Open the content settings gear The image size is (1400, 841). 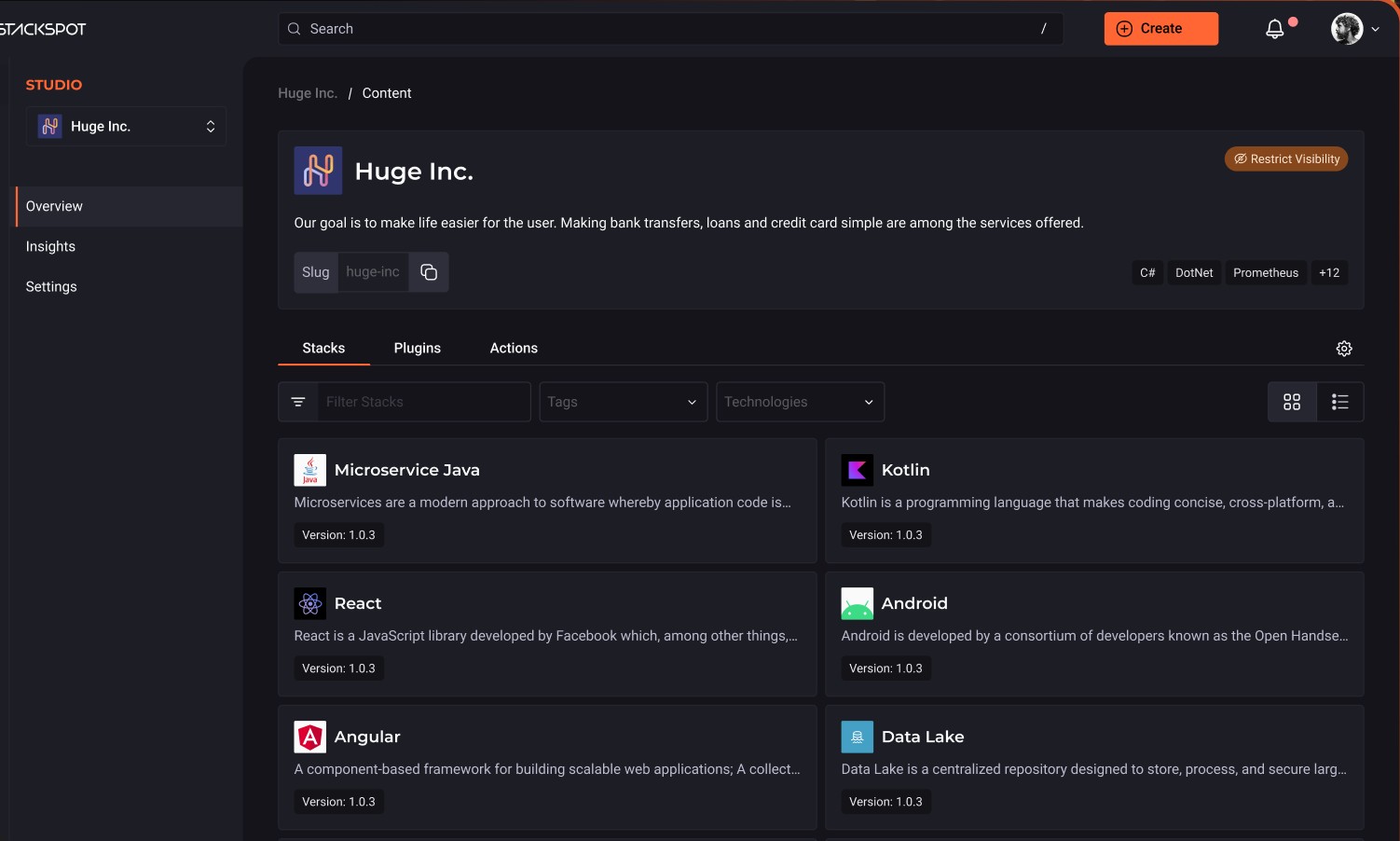tap(1344, 348)
